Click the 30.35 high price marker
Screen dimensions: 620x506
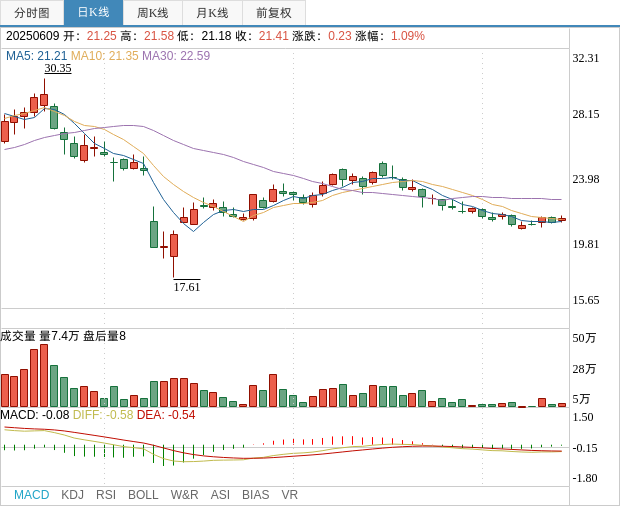point(58,69)
